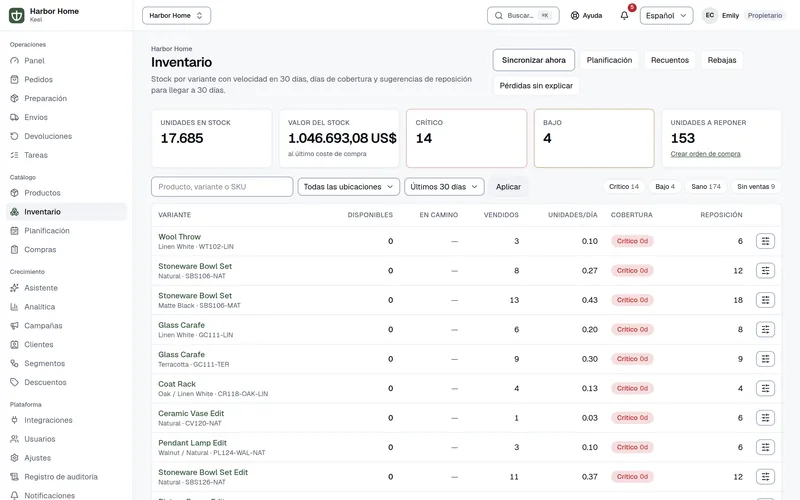800x500 pixels.
Task: Open the Wool Throw variant link
Action: pos(179,237)
